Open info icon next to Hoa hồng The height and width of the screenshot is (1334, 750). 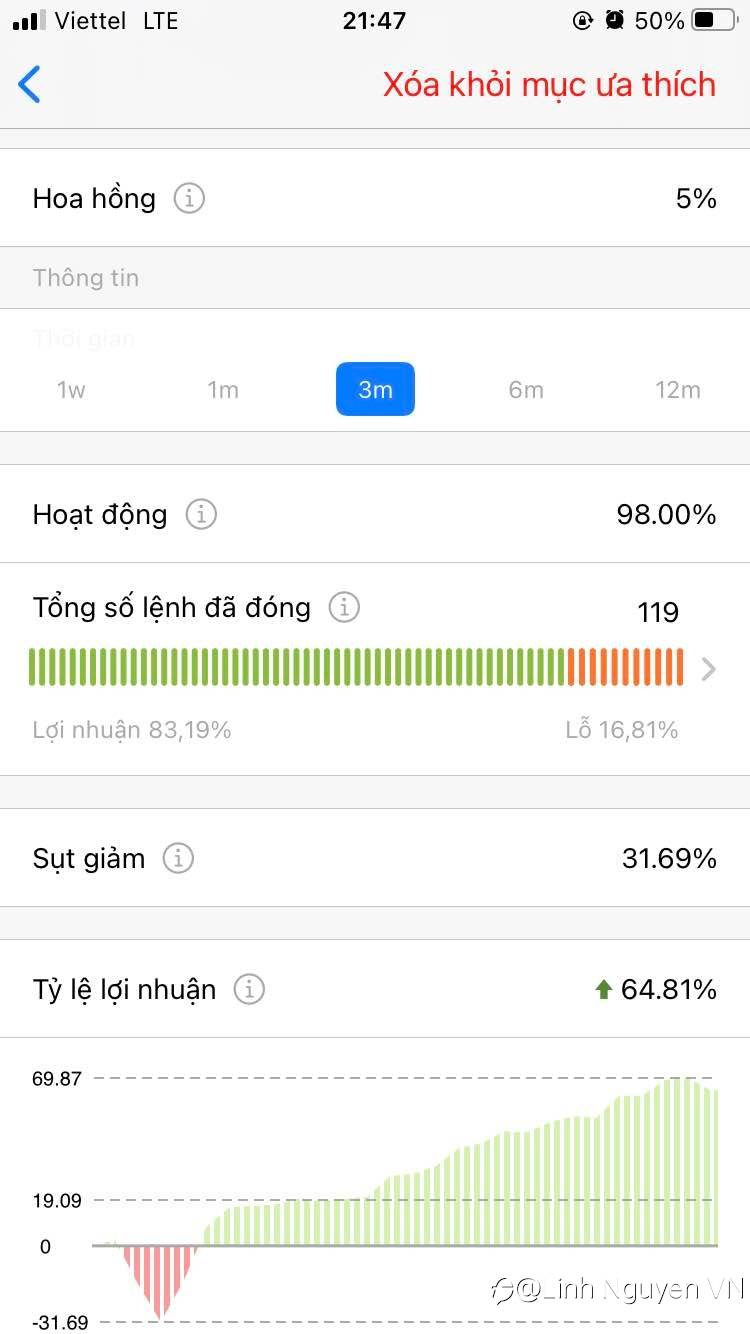point(189,199)
